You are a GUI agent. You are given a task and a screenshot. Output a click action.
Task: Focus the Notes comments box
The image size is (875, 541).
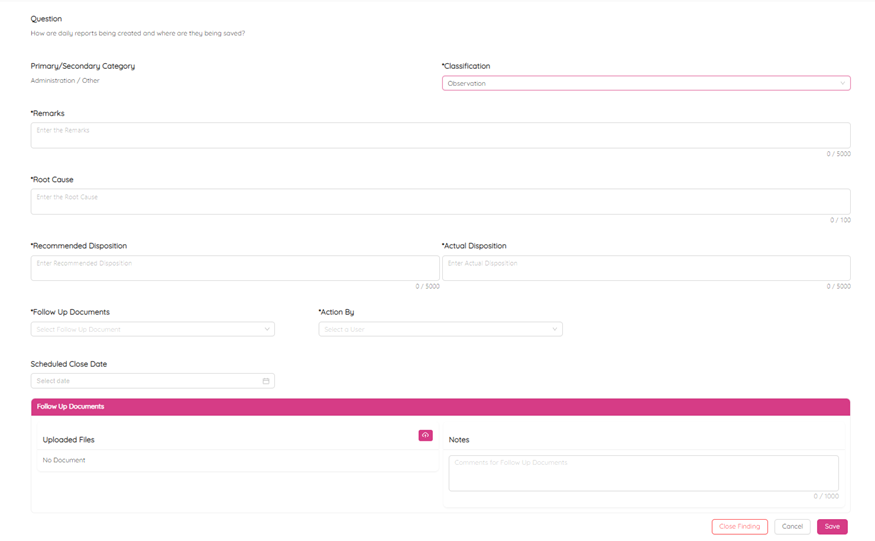643,473
